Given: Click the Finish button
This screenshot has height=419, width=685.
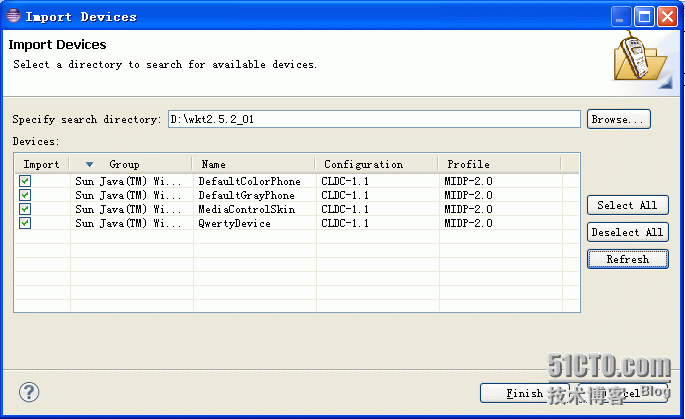Looking at the screenshot, I should [524, 393].
